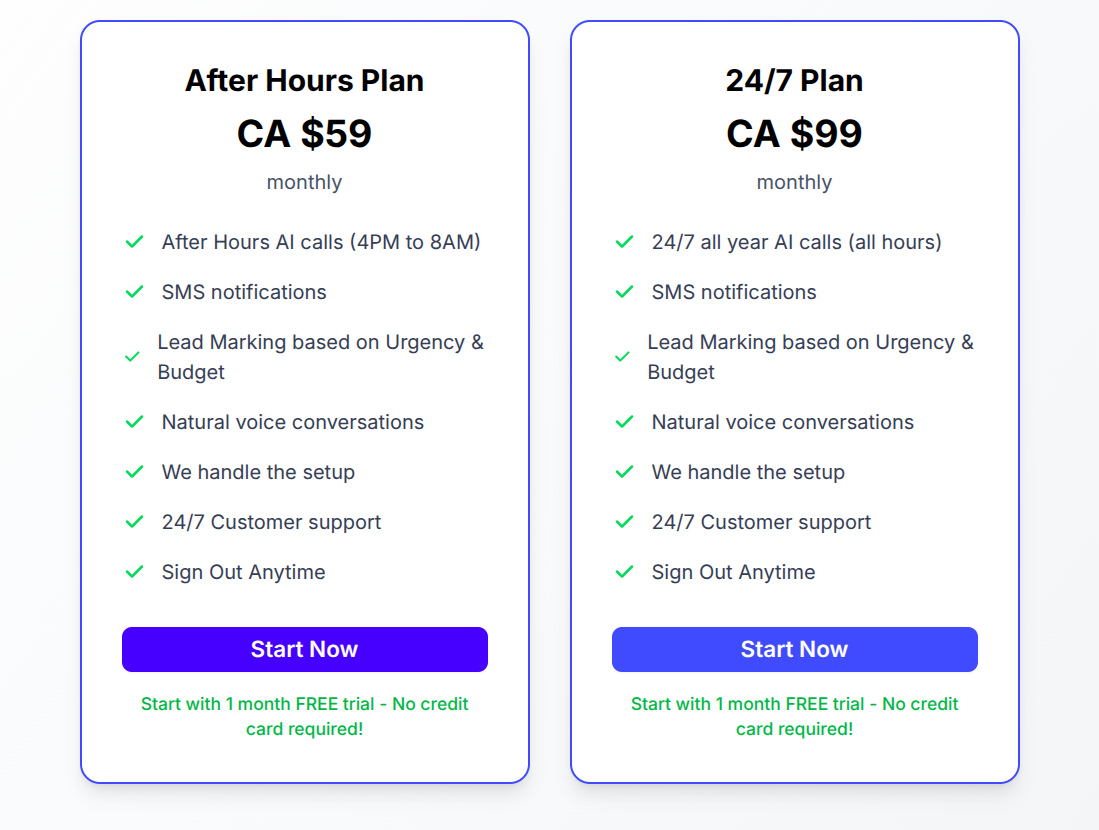Click free trial notice under After Hours Plan
Image resolution: width=1099 pixels, height=830 pixels.
(304, 716)
